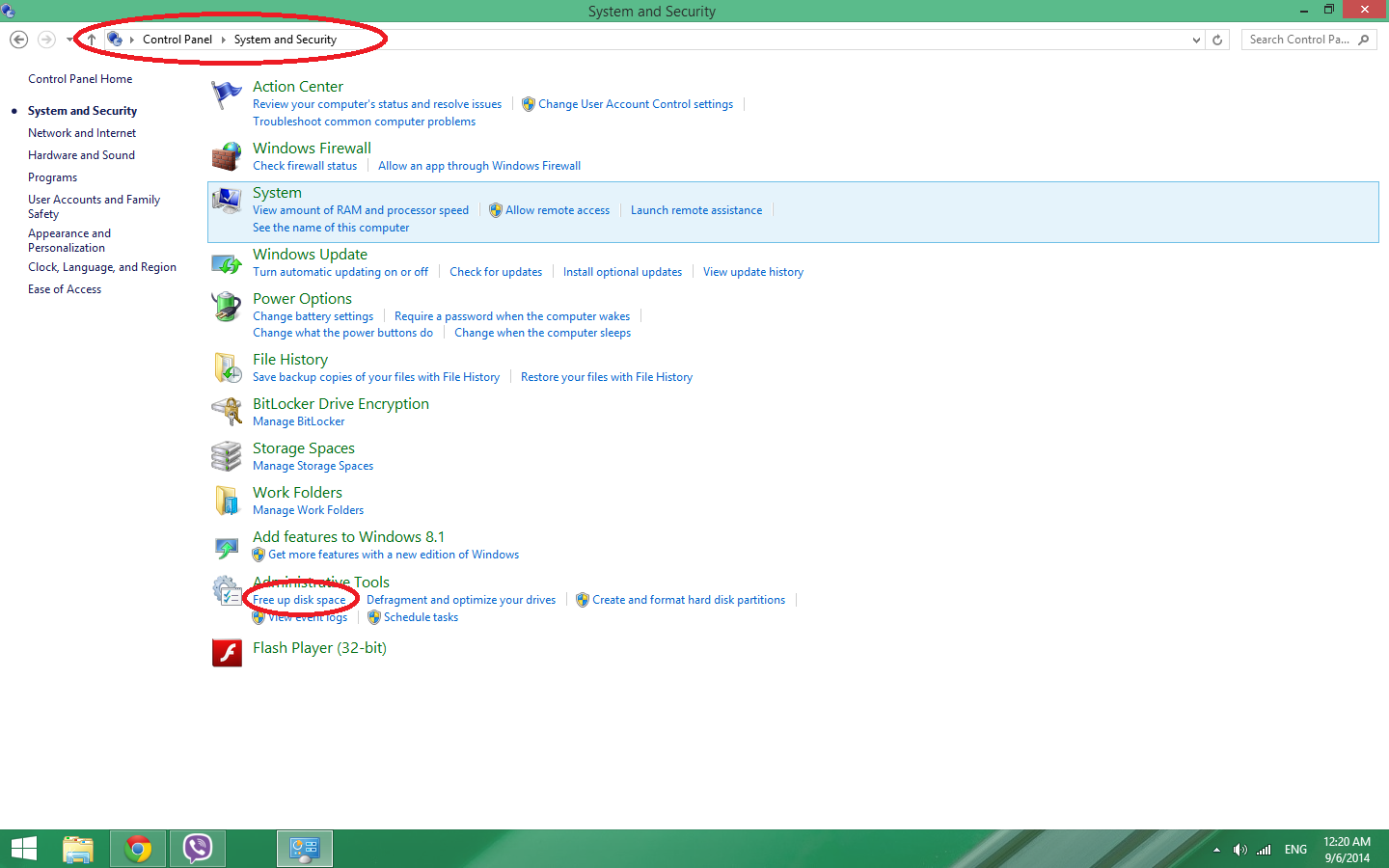Screen dimensions: 1389x868
Task: Select the Control Panel taskbar button
Action: [305, 849]
